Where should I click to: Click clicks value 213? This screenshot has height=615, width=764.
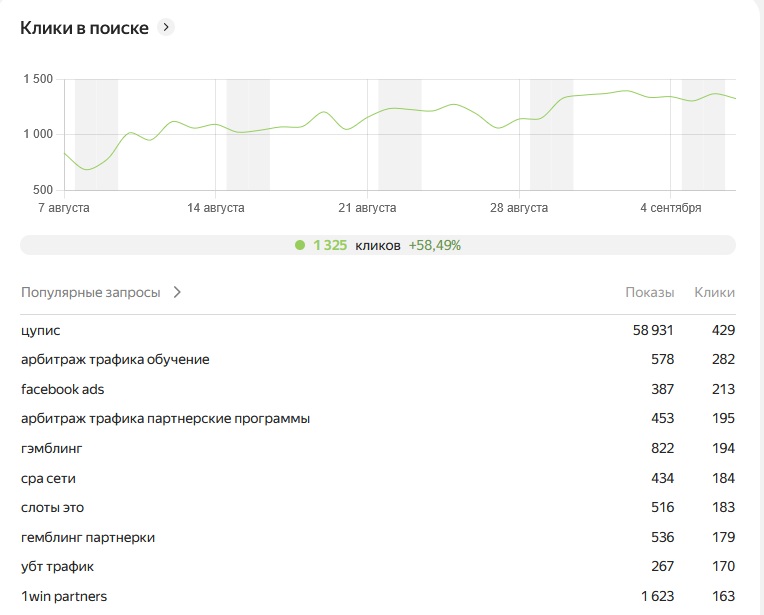723,389
